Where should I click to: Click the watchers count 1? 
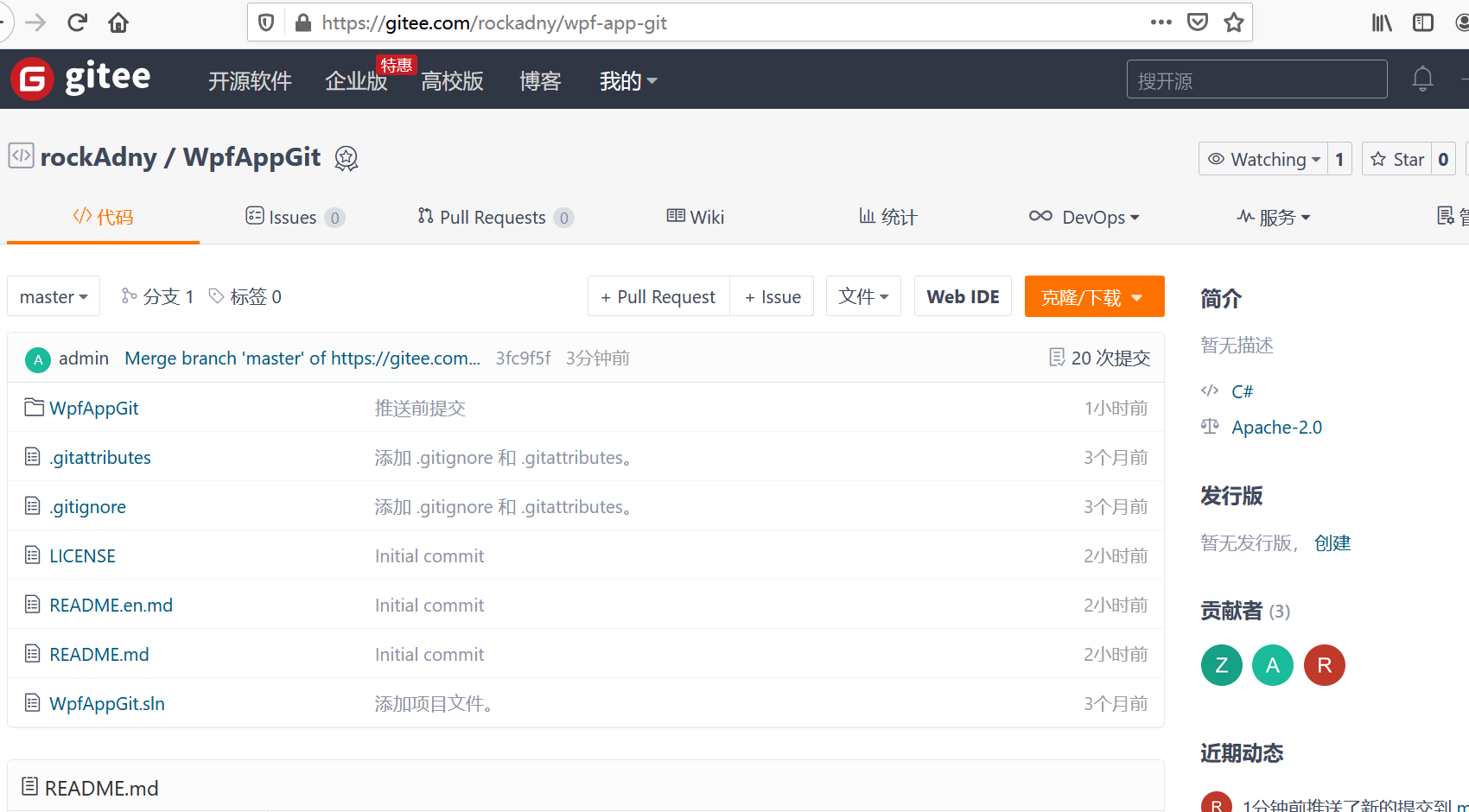[1339, 159]
